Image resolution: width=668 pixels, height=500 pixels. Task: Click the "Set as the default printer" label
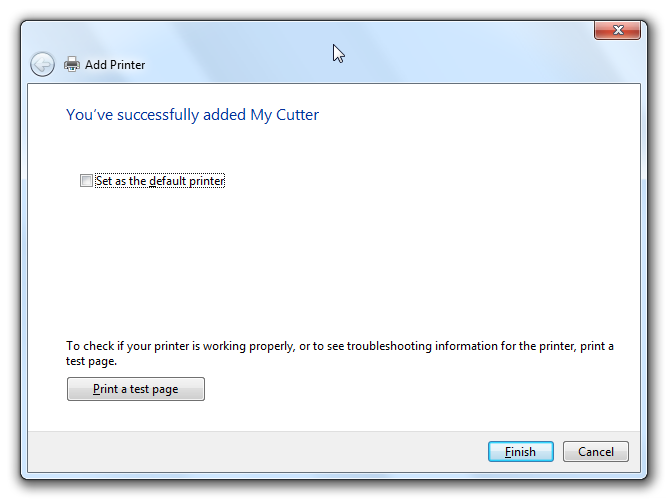coord(160,181)
